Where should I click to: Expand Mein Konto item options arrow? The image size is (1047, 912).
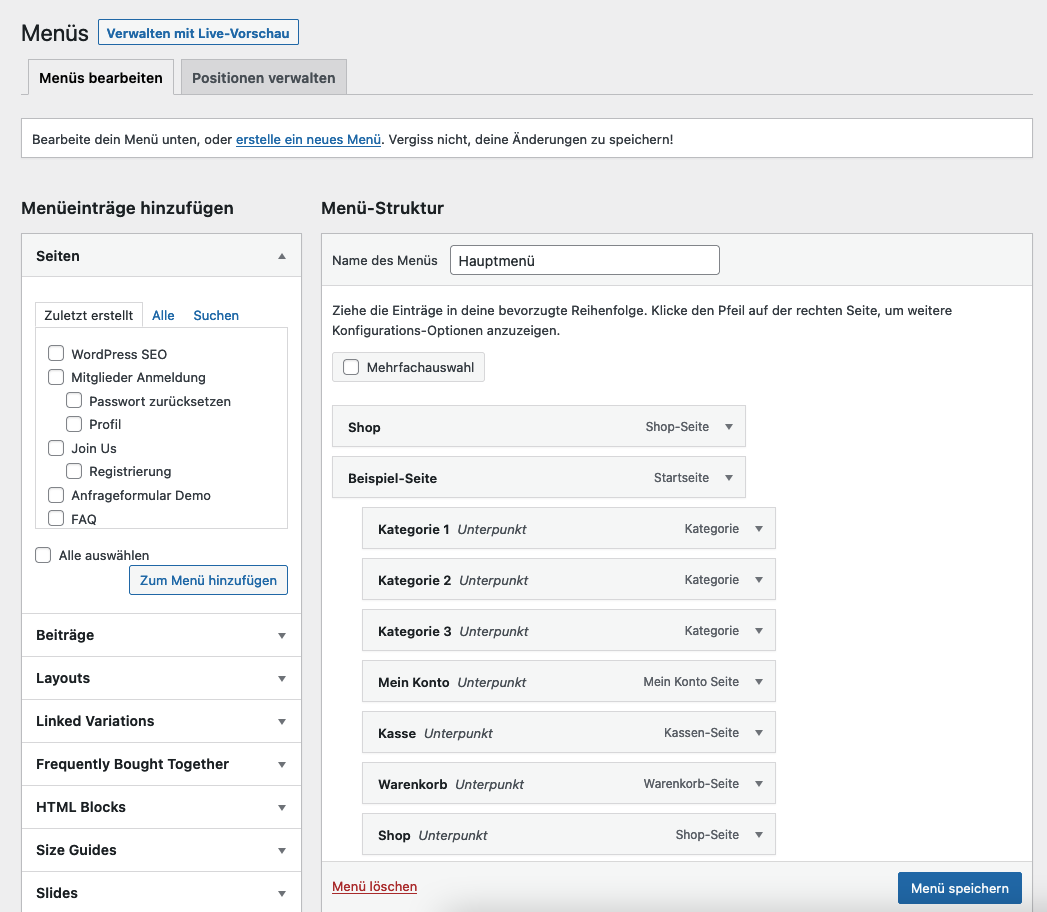coord(759,682)
